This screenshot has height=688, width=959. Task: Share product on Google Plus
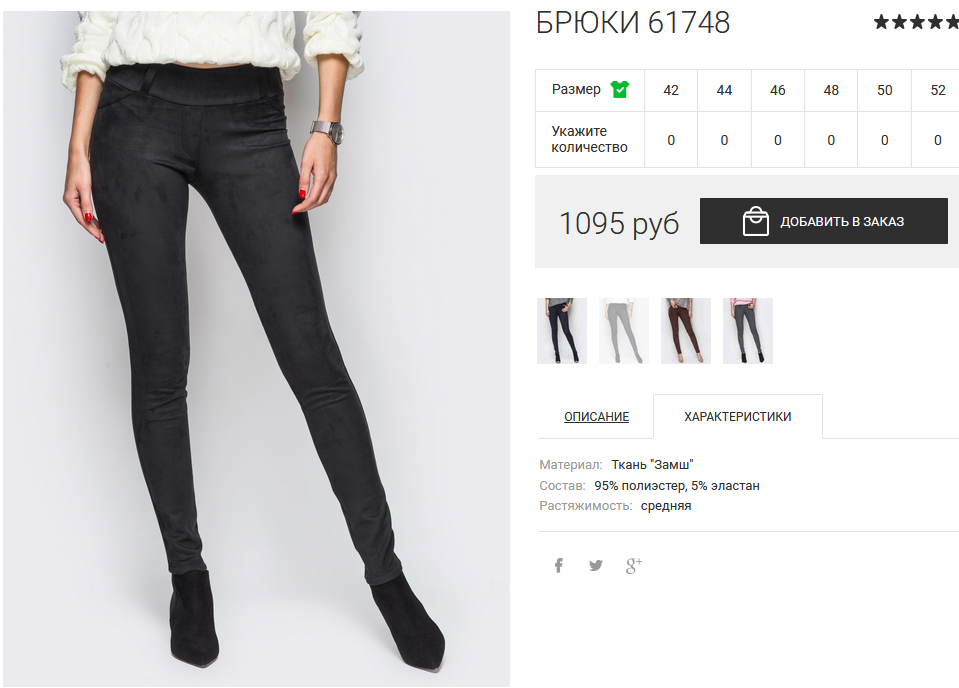pyautogui.click(x=634, y=566)
